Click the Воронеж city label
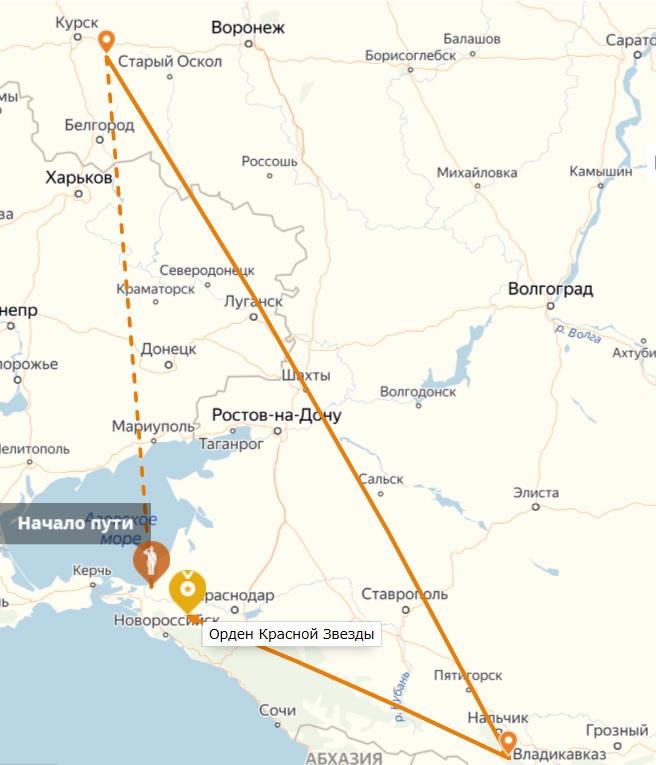The height and width of the screenshot is (765, 656). tap(248, 28)
